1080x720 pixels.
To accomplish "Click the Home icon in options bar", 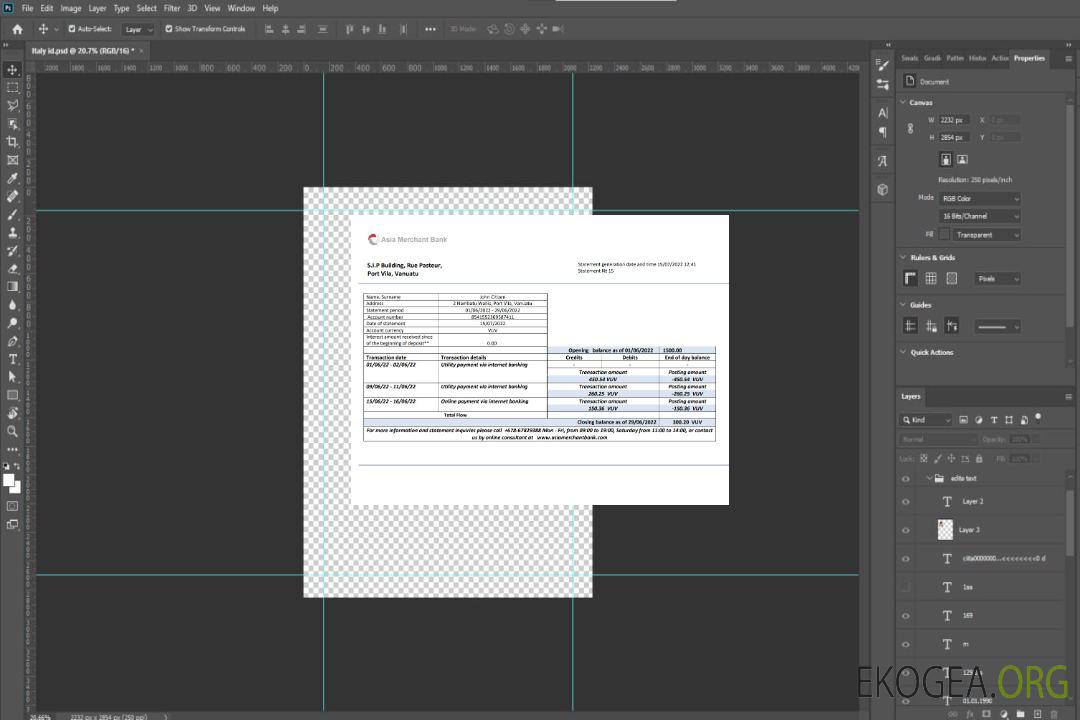I will (x=17, y=29).
